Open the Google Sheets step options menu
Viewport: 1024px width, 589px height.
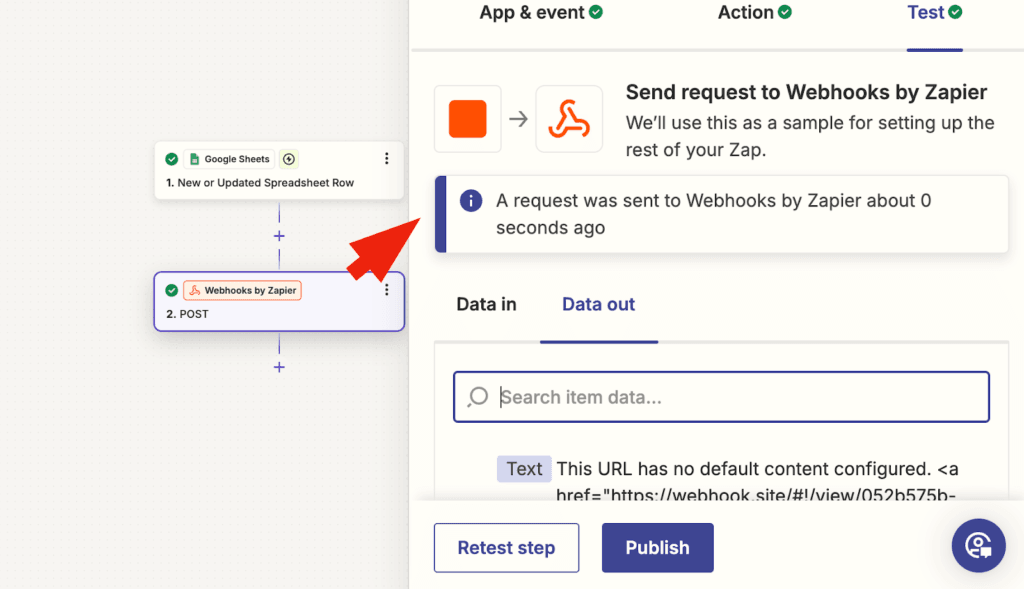(387, 159)
